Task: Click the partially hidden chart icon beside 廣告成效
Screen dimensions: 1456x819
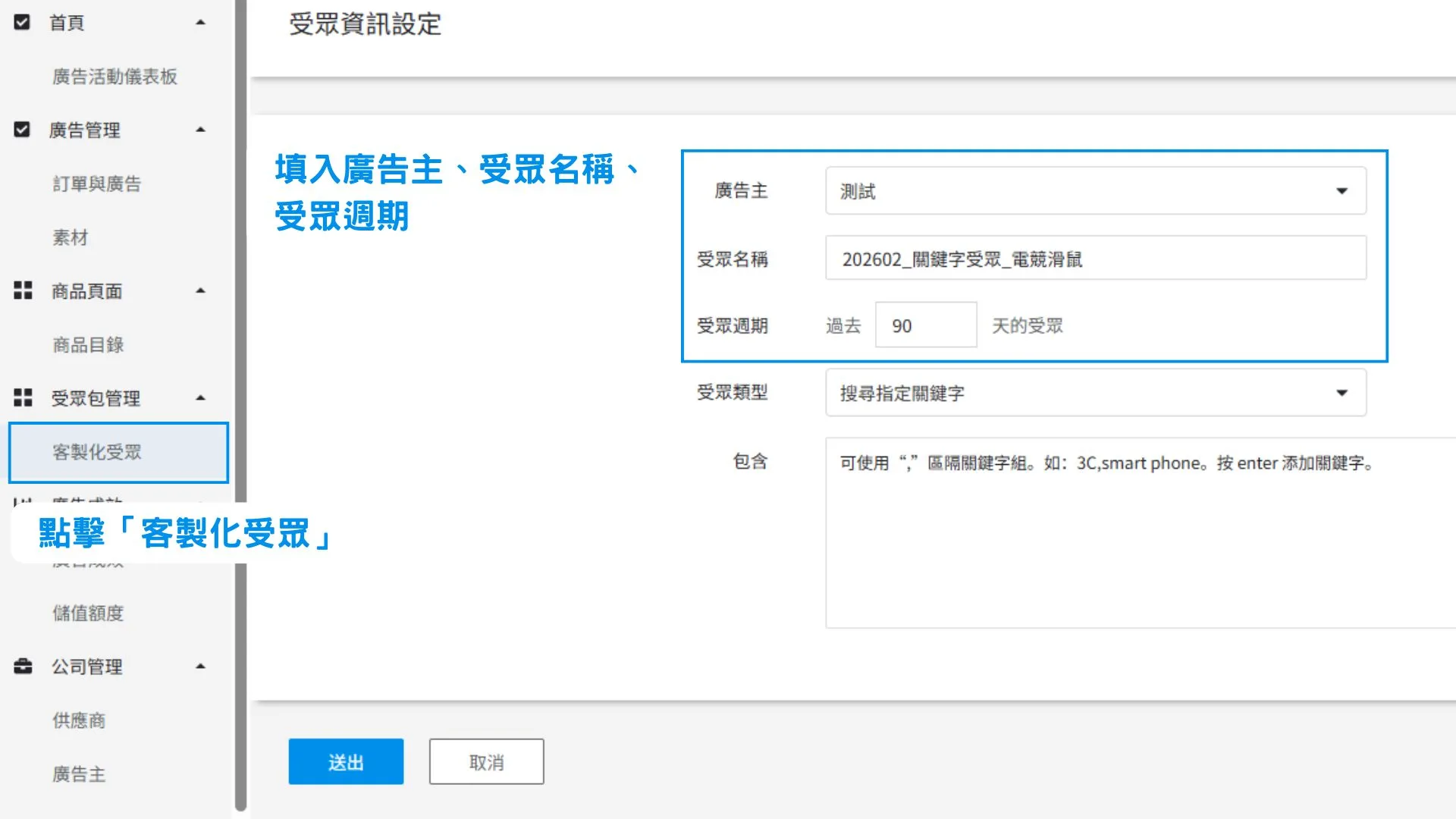Action: 21,500
